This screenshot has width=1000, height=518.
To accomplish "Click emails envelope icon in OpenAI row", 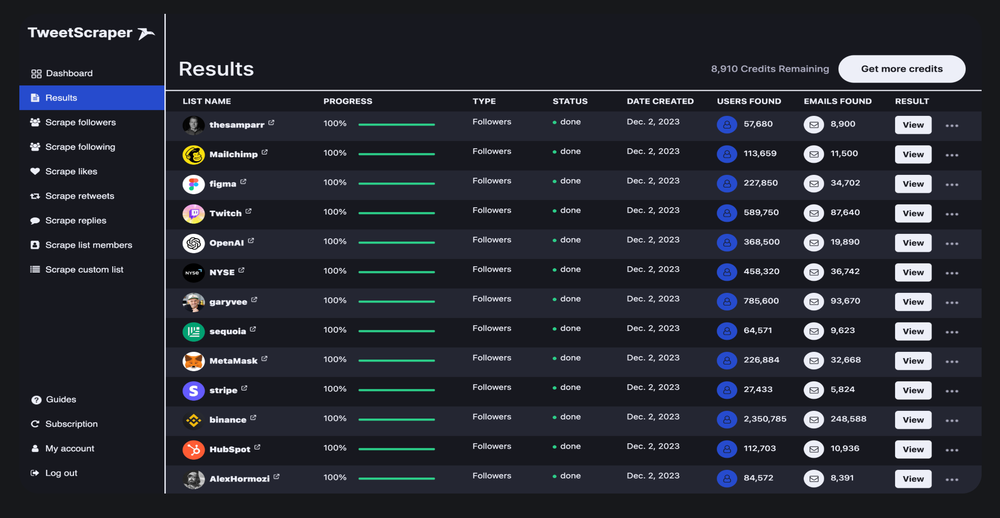I will tap(814, 243).
